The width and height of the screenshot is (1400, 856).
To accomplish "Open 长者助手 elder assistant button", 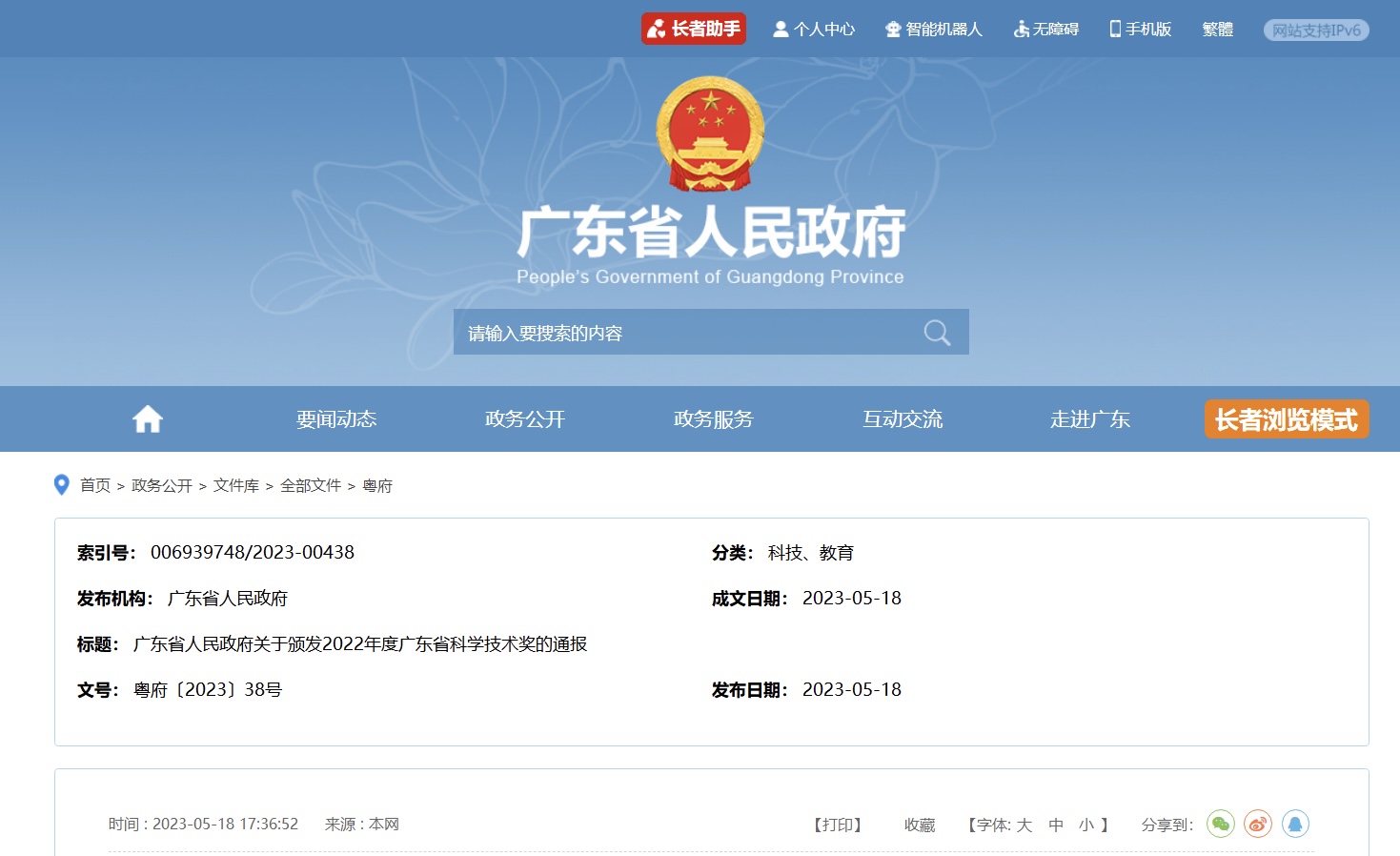I will coord(694,29).
